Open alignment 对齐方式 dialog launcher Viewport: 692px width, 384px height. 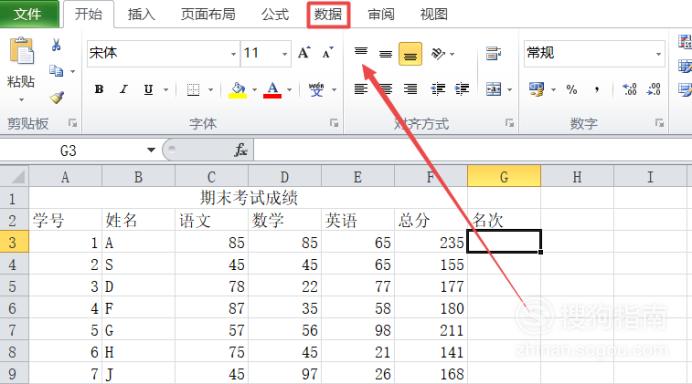click(x=509, y=123)
